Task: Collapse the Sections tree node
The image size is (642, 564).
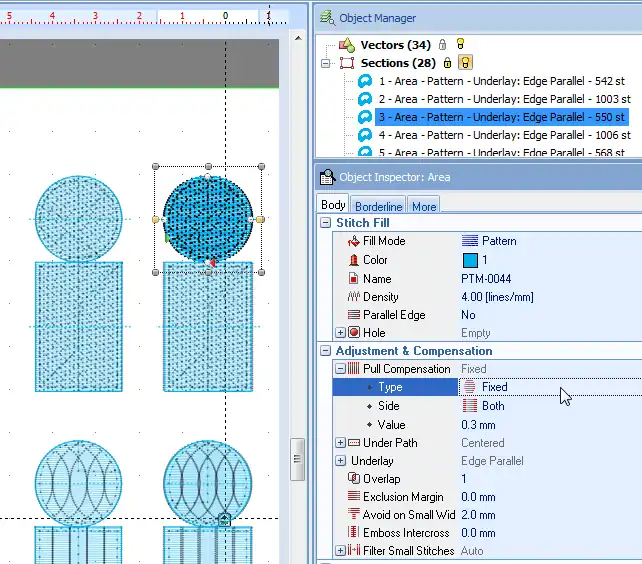Action: [325, 63]
